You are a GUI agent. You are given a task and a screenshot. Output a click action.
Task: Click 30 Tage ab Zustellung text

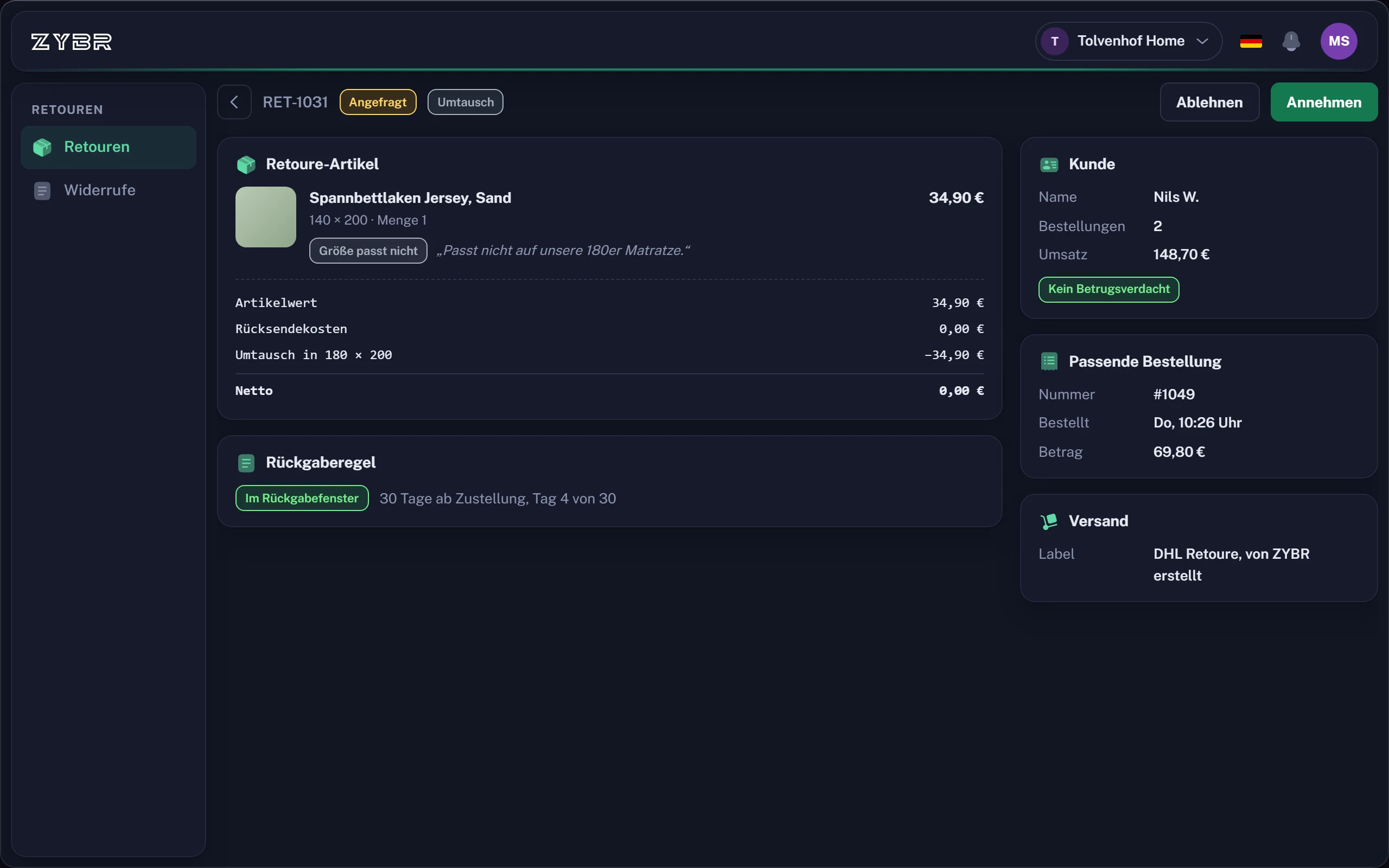point(498,499)
